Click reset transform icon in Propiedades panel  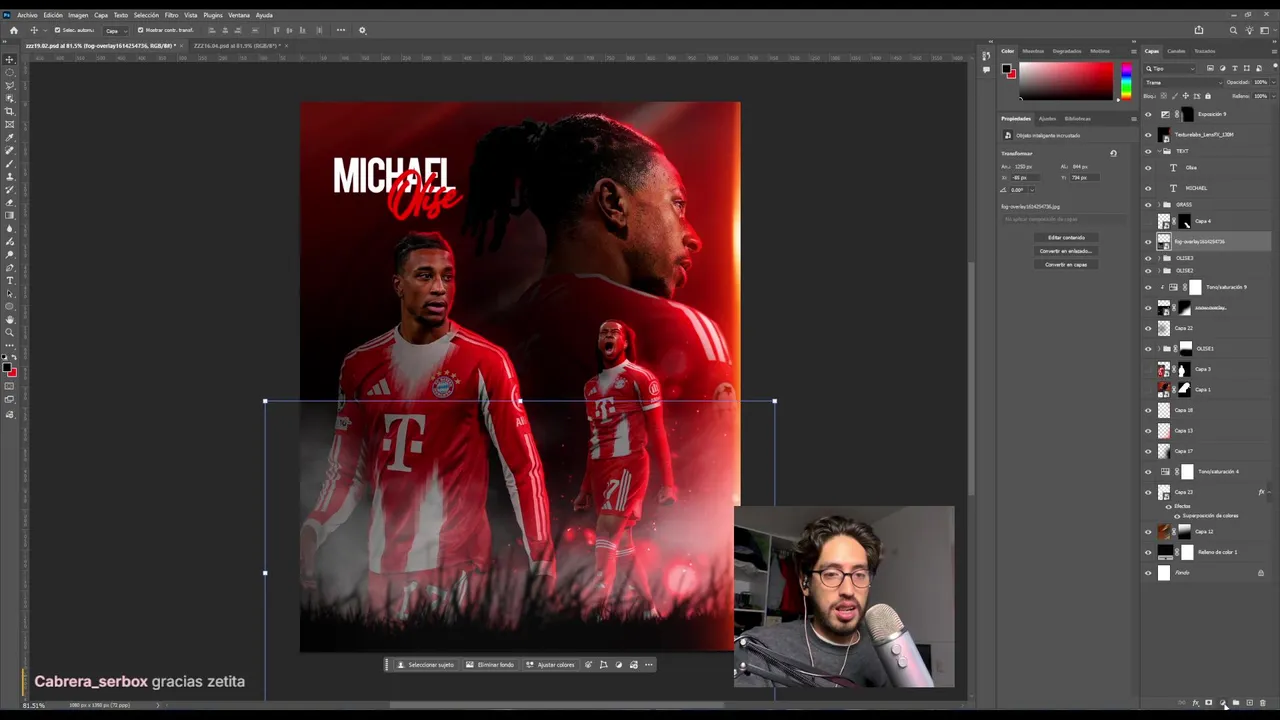(x=1113, y=153)
